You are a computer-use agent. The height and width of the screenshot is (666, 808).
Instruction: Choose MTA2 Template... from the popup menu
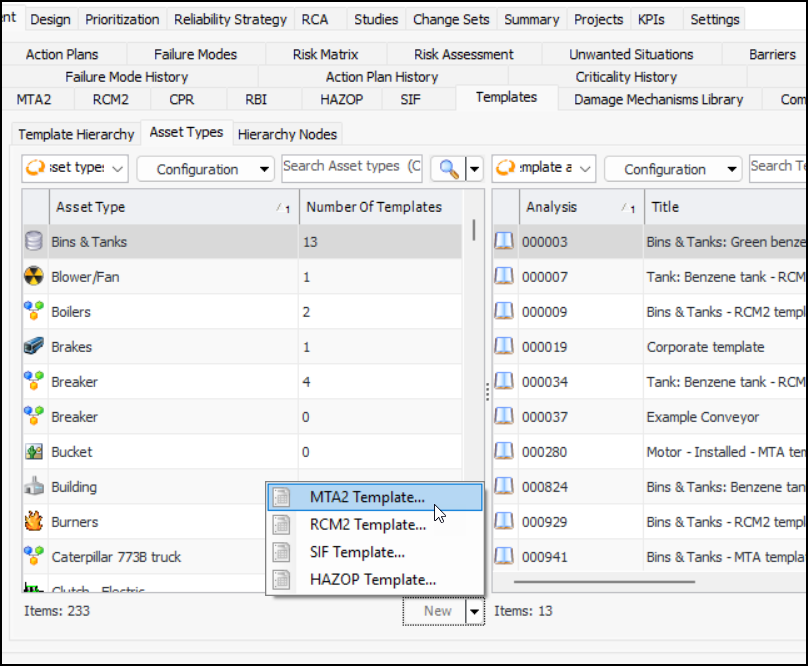pos(367,497)
